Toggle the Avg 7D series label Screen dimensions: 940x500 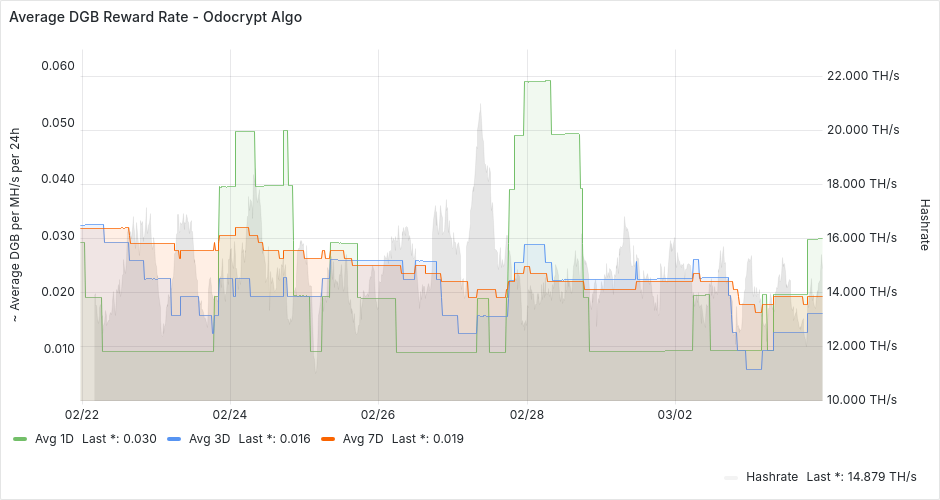tap(363, 438)
